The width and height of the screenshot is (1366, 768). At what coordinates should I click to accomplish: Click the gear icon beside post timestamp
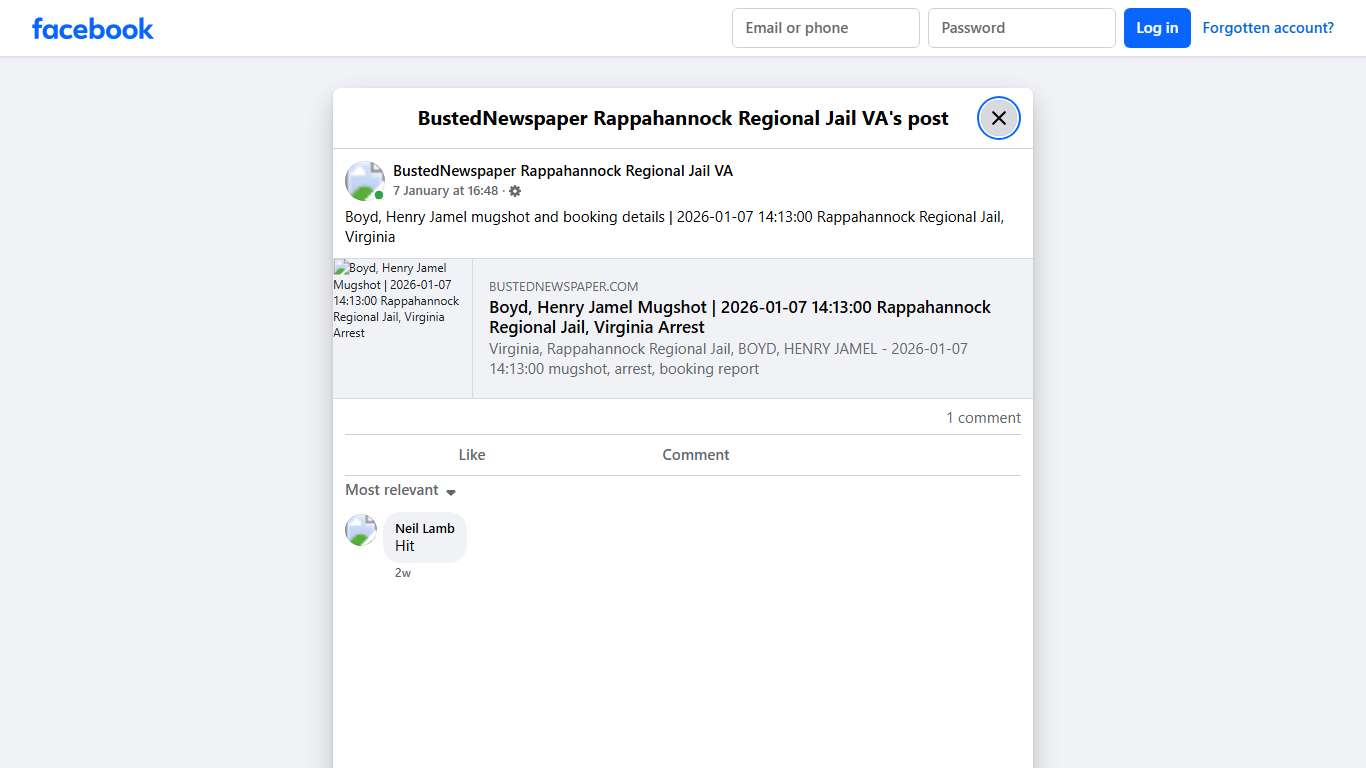coord(515,191)
